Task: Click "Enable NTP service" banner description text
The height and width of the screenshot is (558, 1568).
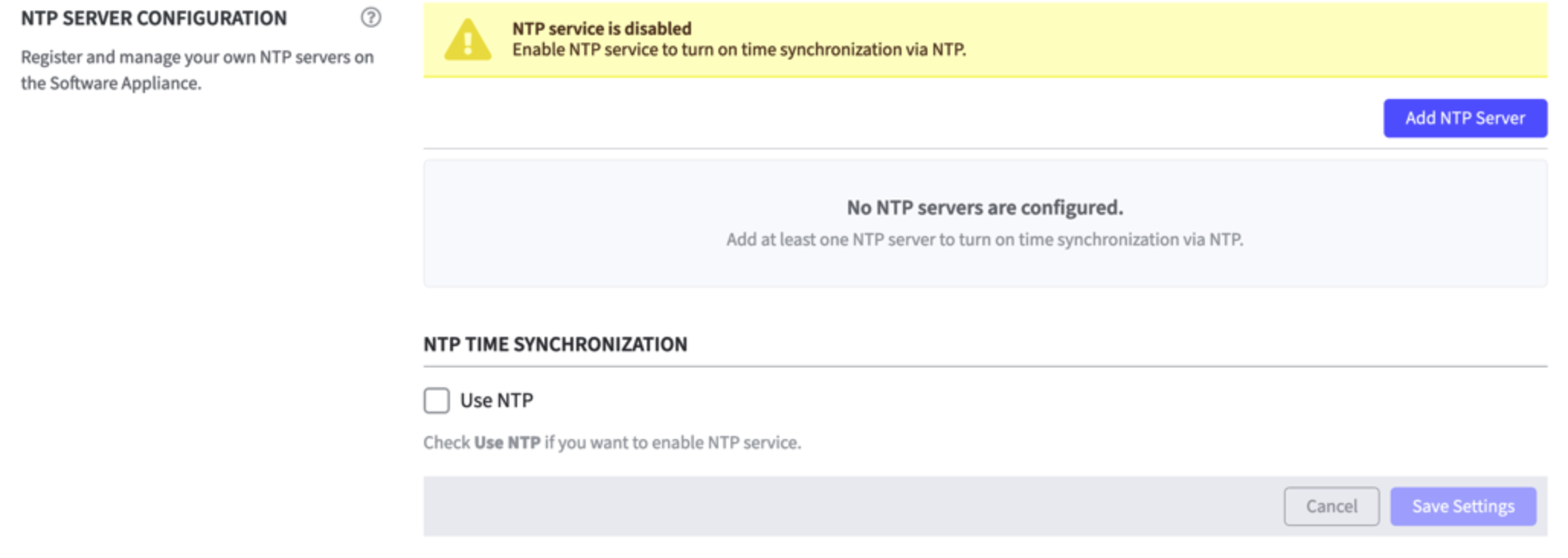Action: coord(738,50)
